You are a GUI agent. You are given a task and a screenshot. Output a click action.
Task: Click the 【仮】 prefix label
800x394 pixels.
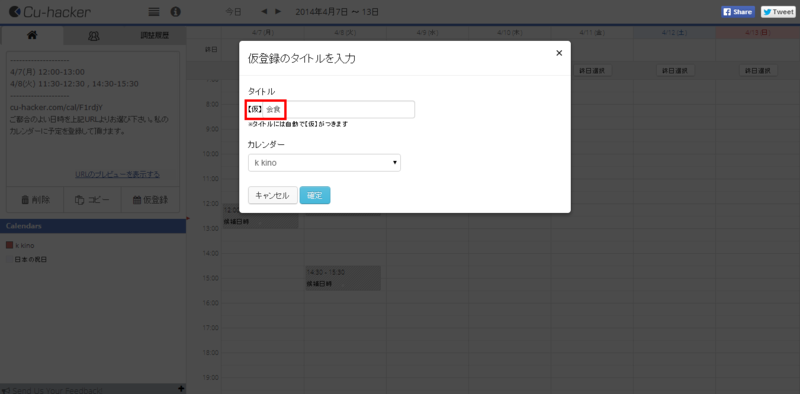255,109
